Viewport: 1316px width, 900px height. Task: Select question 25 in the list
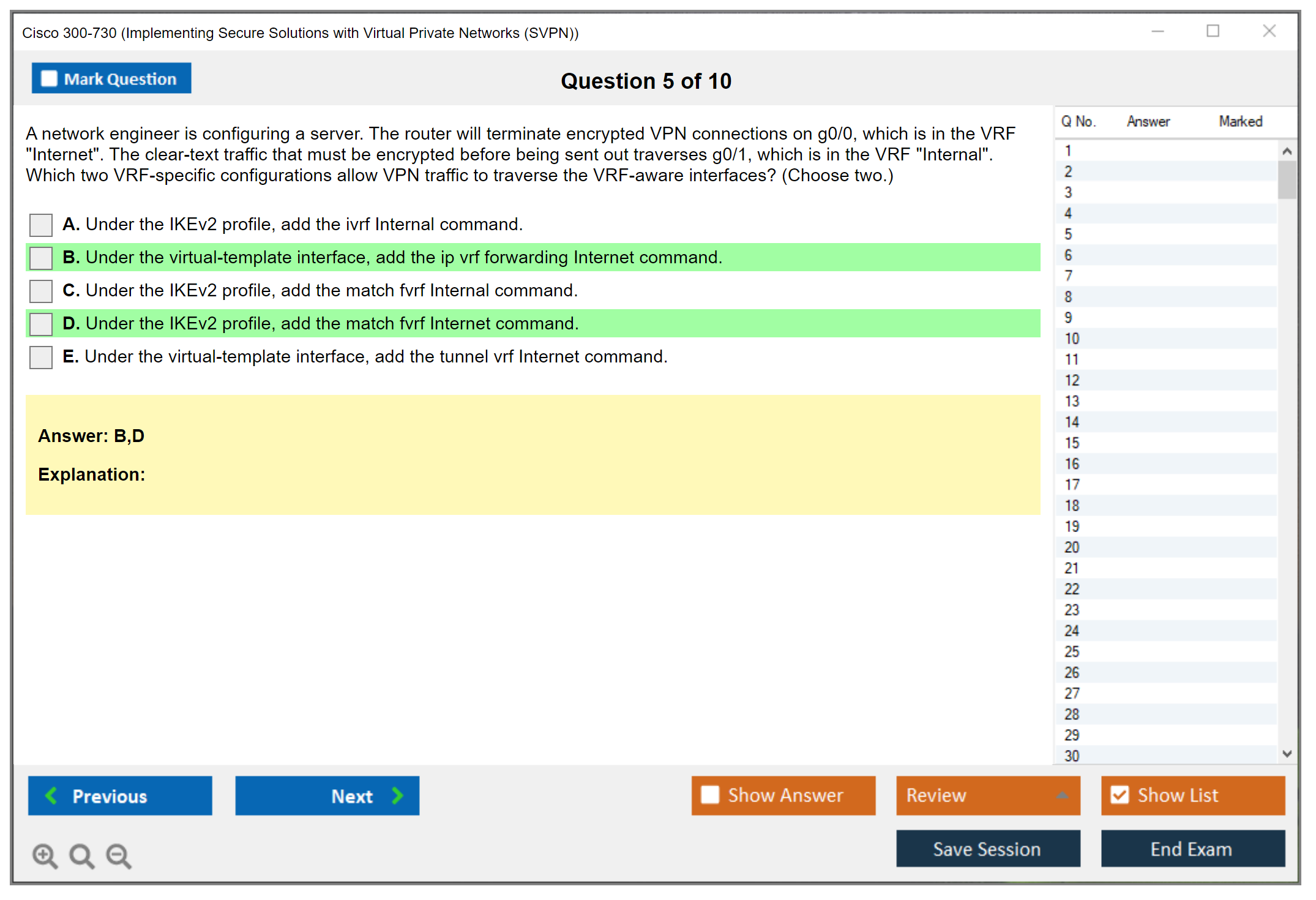[x=1072, y=651]
